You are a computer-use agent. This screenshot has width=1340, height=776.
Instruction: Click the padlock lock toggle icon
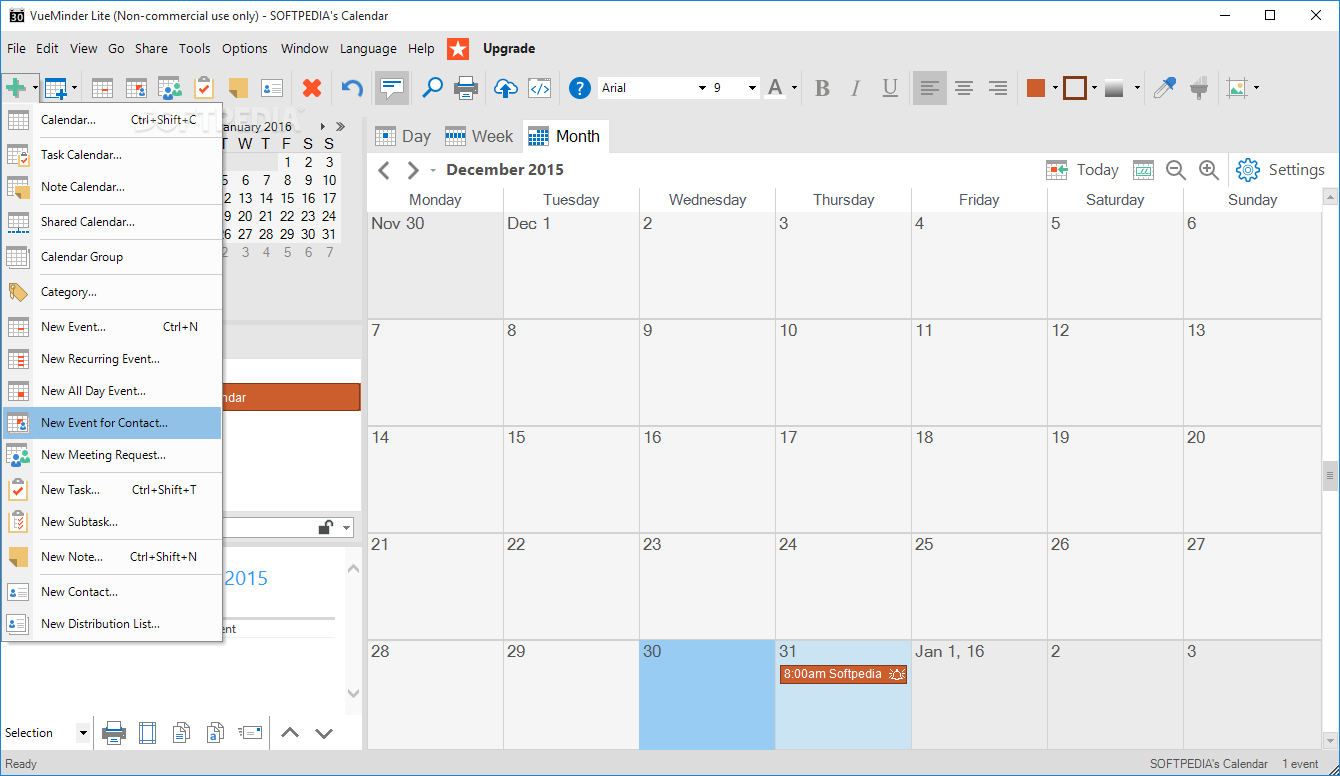point(326,527)
